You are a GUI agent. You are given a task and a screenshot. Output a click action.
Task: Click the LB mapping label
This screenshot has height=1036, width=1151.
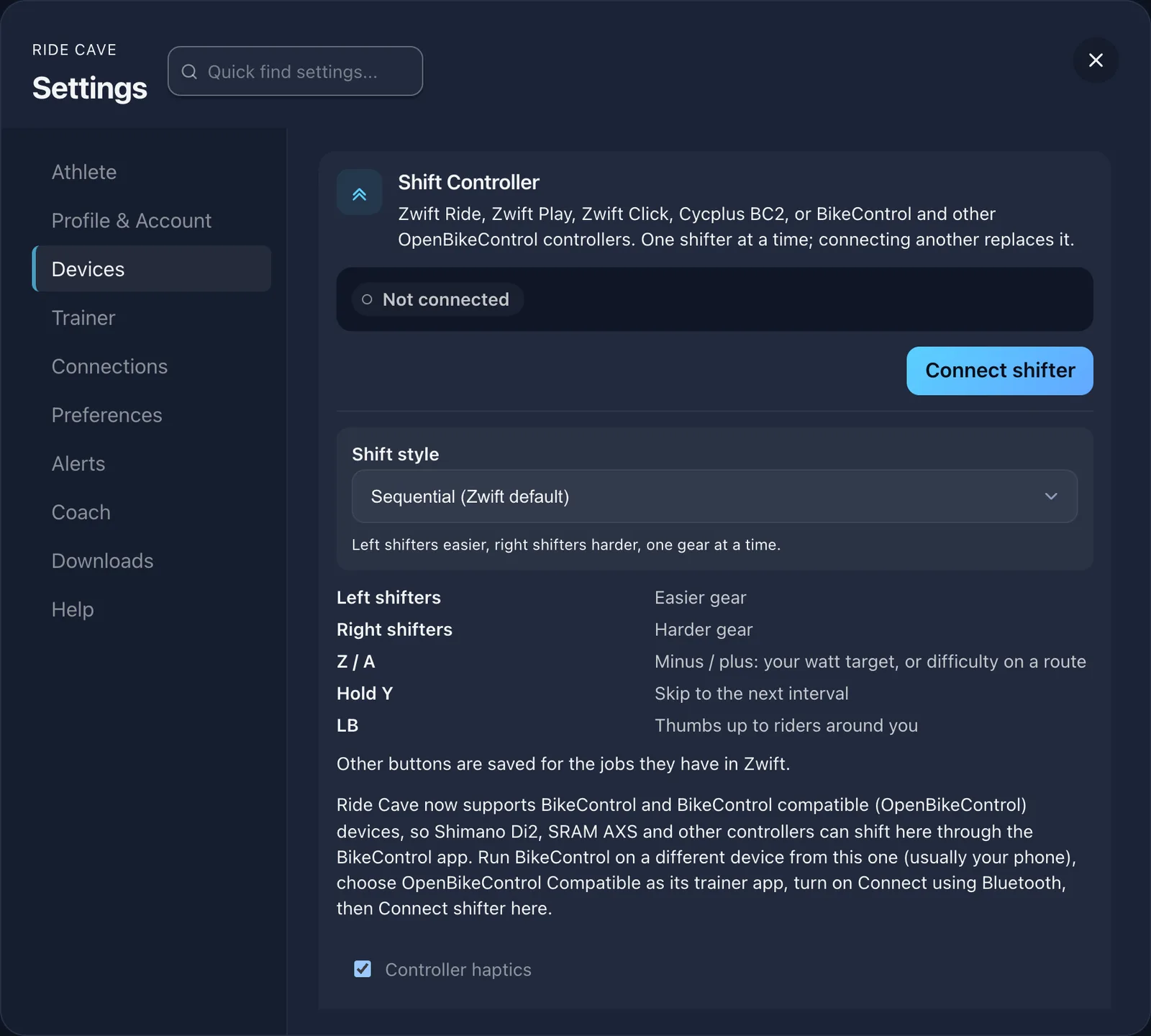pyautogui.click(x=347, y=725)
